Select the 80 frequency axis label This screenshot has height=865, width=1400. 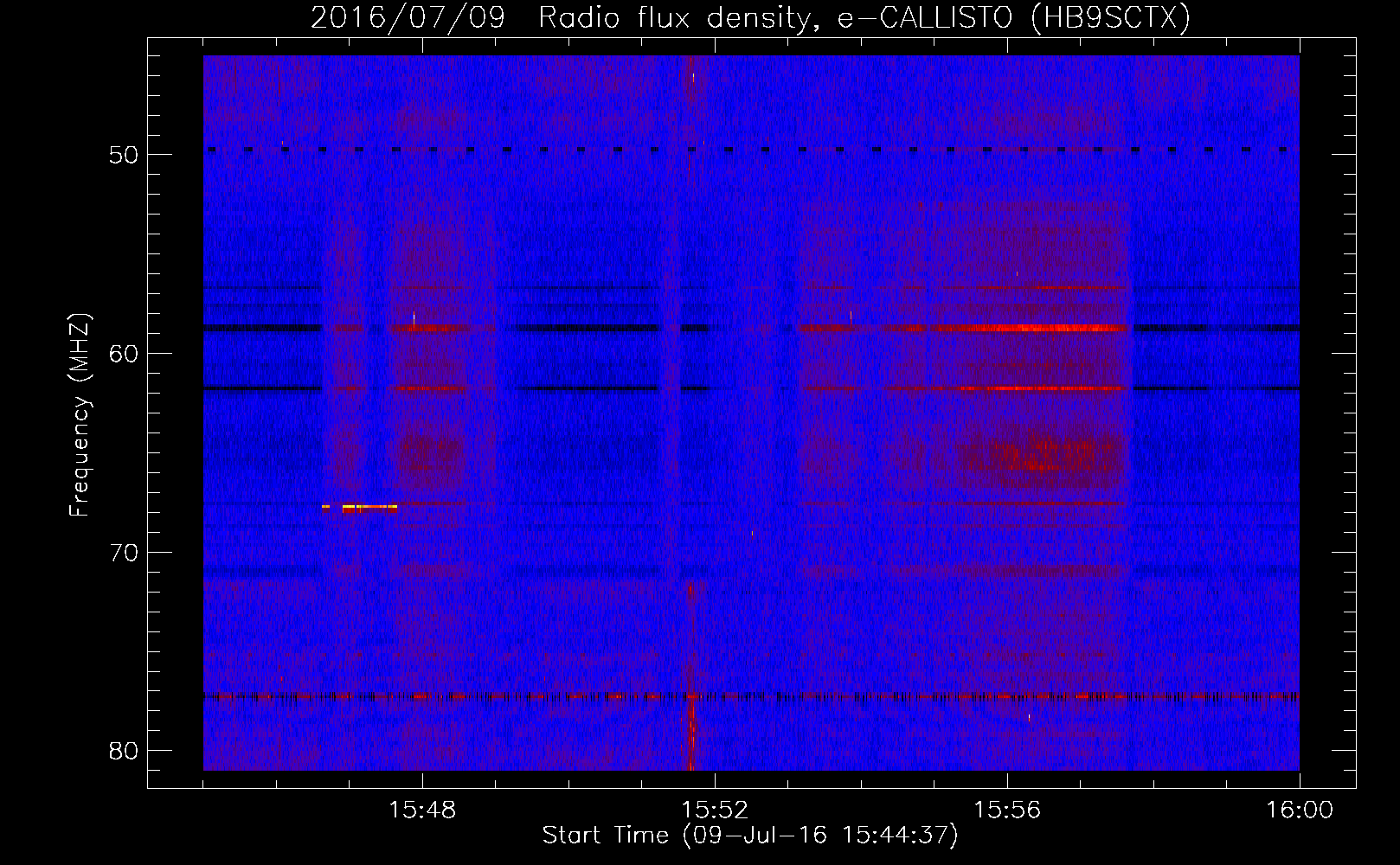pos(124,750)
